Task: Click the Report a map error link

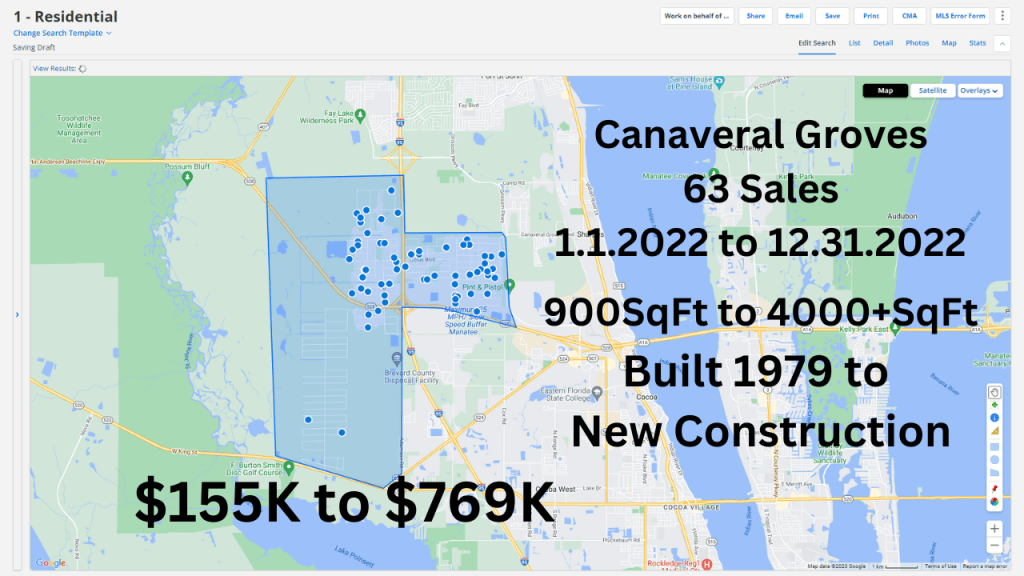Action: (985, 565)
